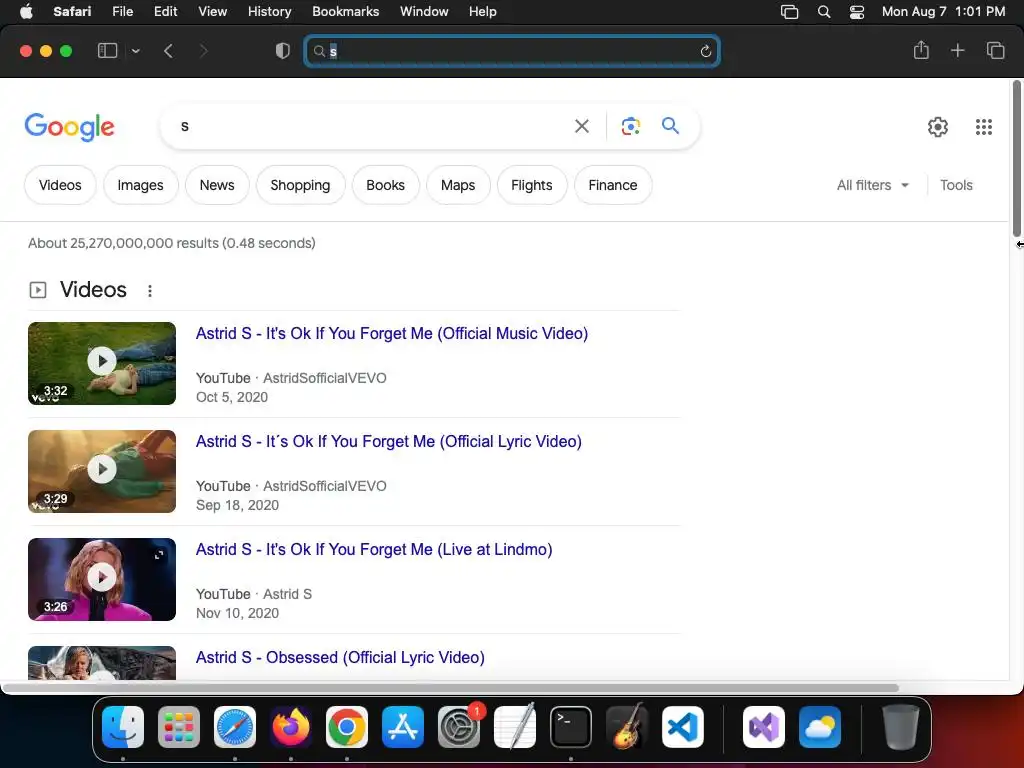Open Finder from the Dock
1024x768 pixels.
123,727
